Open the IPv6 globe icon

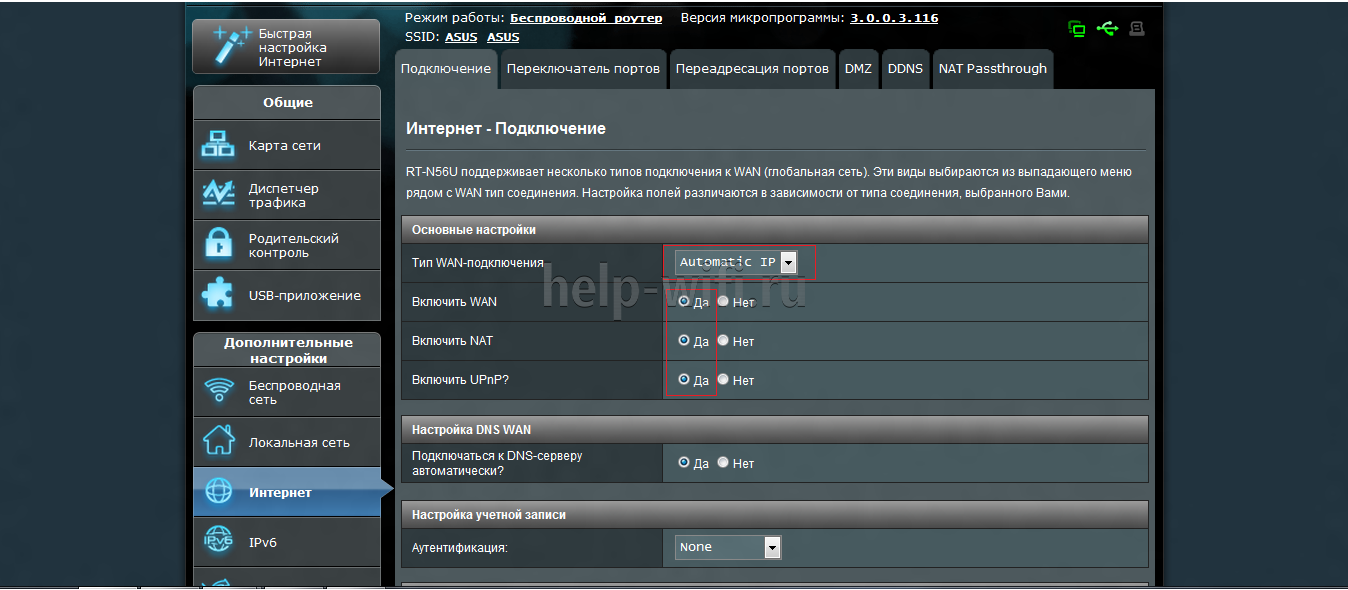click(218, 542)
